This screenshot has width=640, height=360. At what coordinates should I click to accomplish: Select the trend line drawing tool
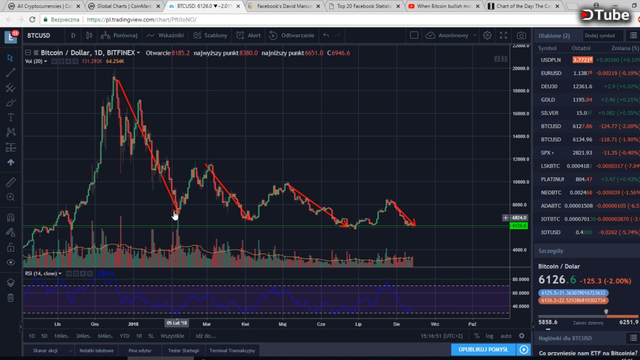11,73
